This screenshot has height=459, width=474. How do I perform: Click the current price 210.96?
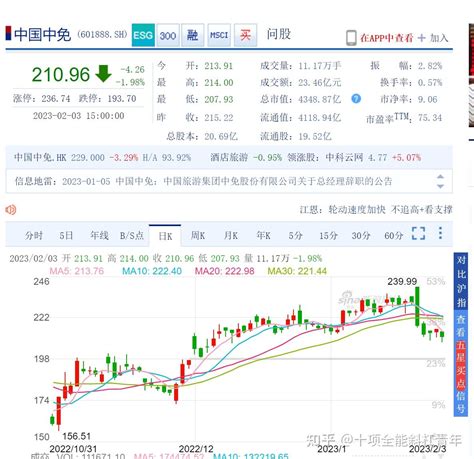coord(61,74)
